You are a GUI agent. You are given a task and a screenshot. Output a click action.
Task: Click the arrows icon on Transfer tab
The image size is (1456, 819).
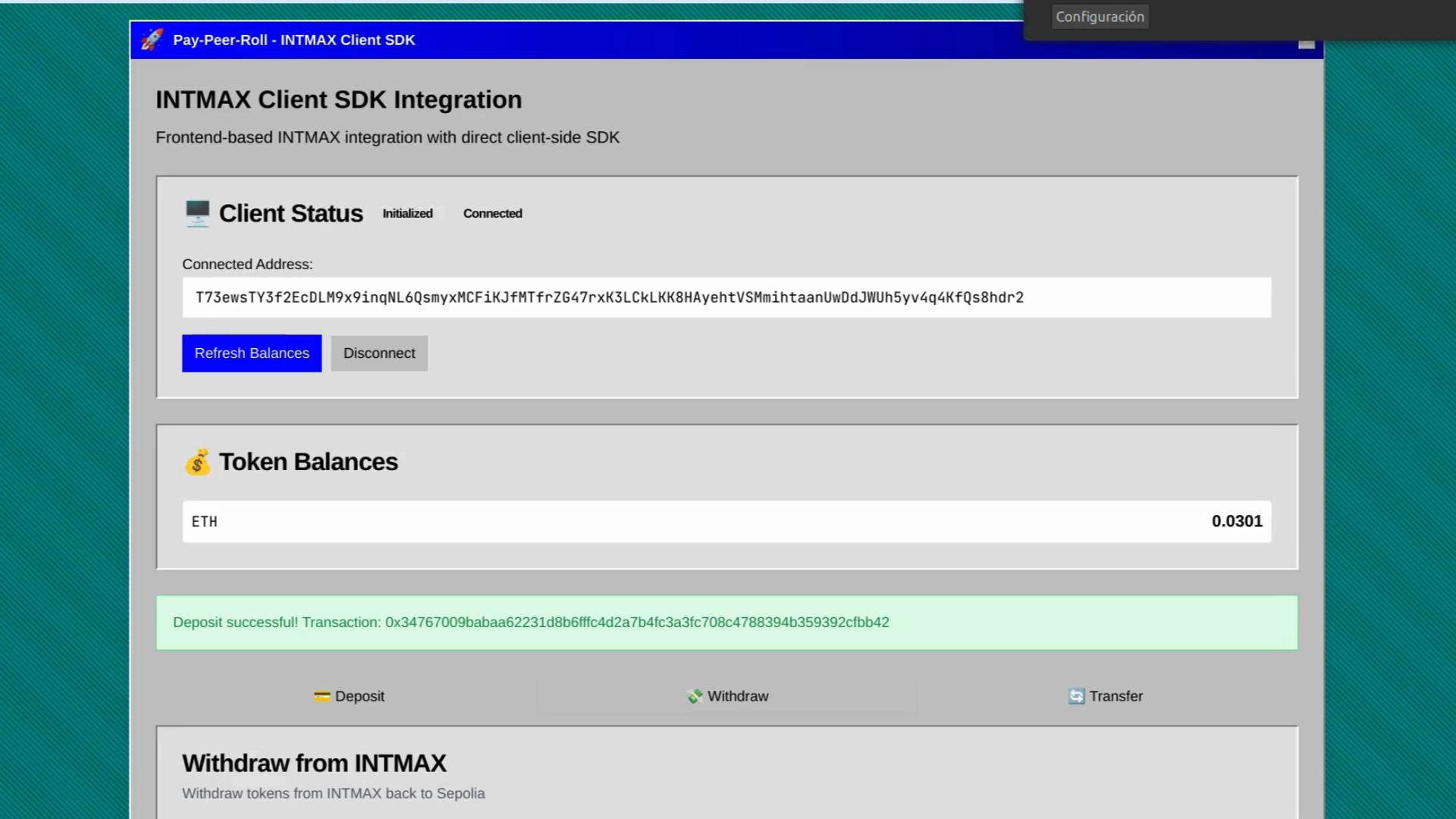click(1077, 696)
